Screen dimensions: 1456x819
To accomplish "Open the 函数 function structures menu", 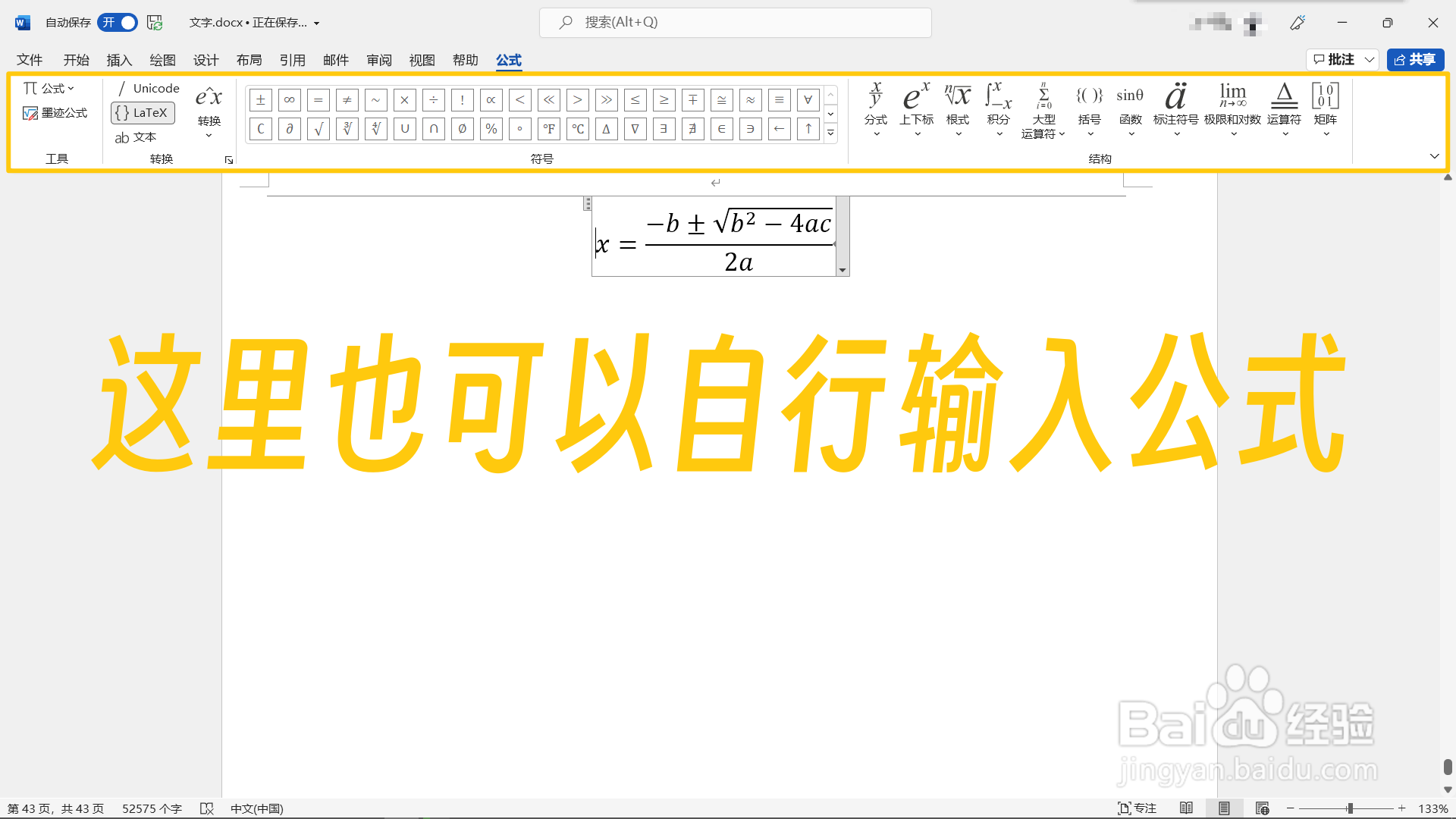I will coord(1130,109).
